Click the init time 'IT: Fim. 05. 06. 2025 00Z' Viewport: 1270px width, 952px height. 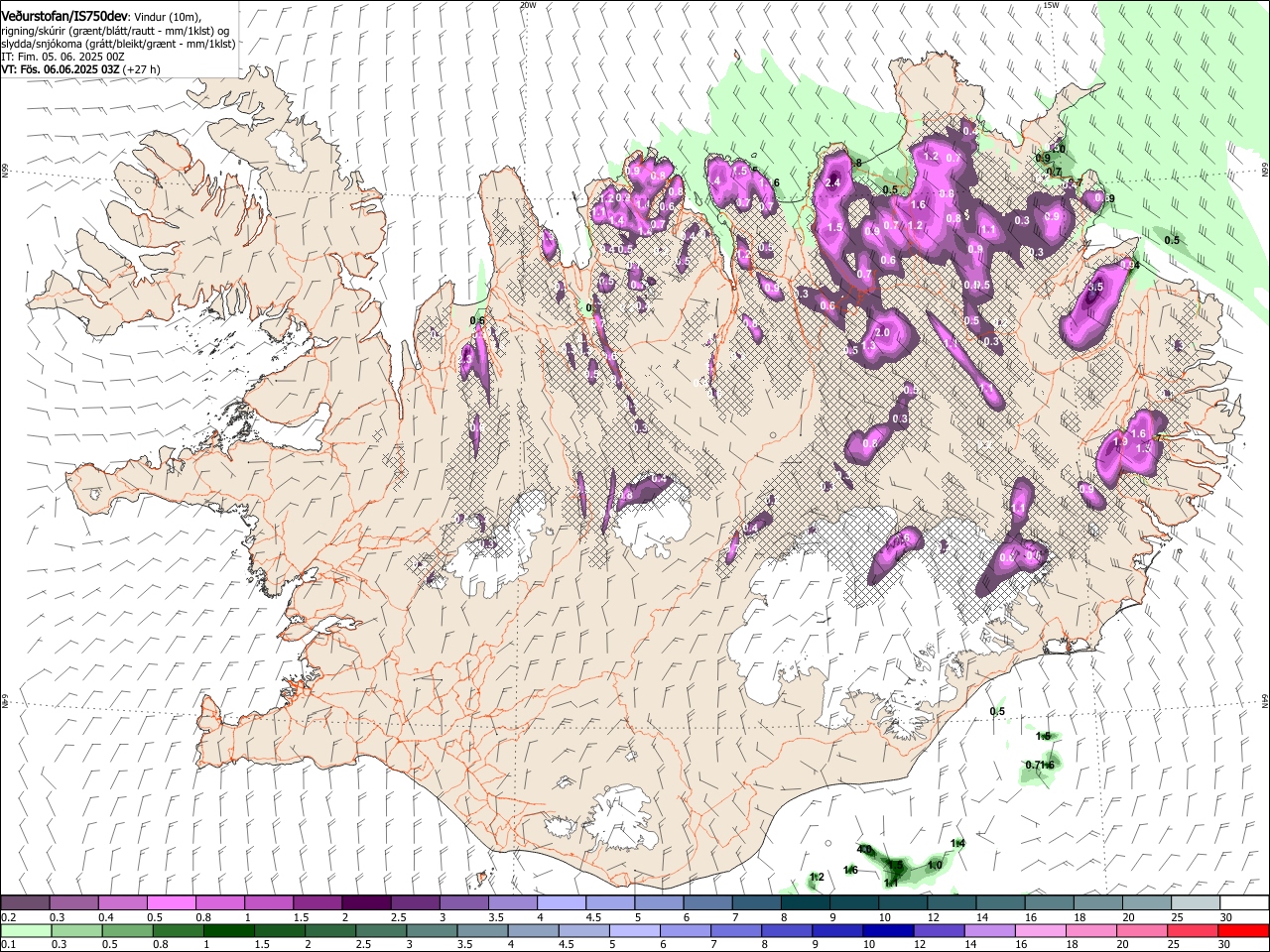point(63,57)
